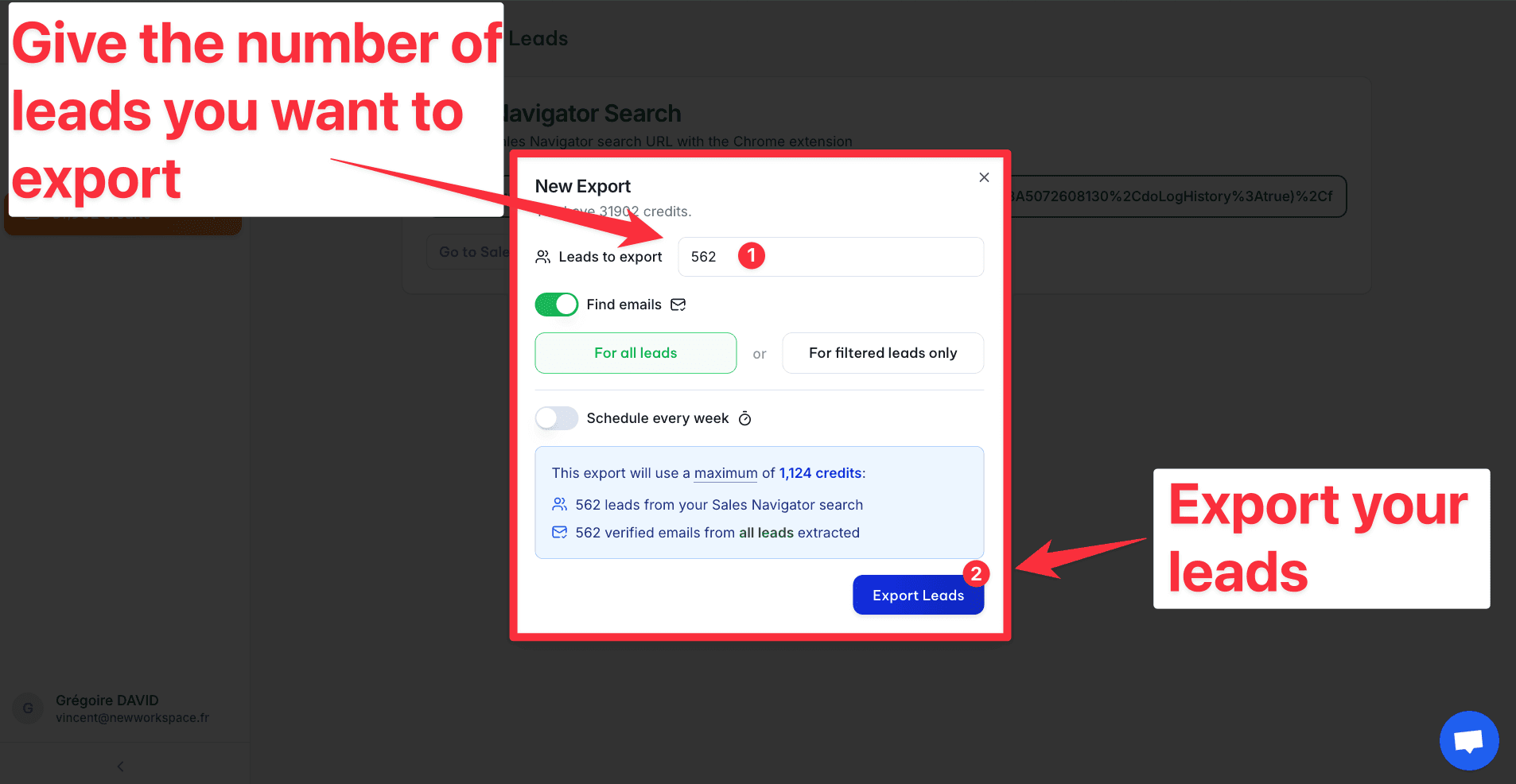Click the schedule timer icon
The image size is (1516, 784).
[744, 418]
